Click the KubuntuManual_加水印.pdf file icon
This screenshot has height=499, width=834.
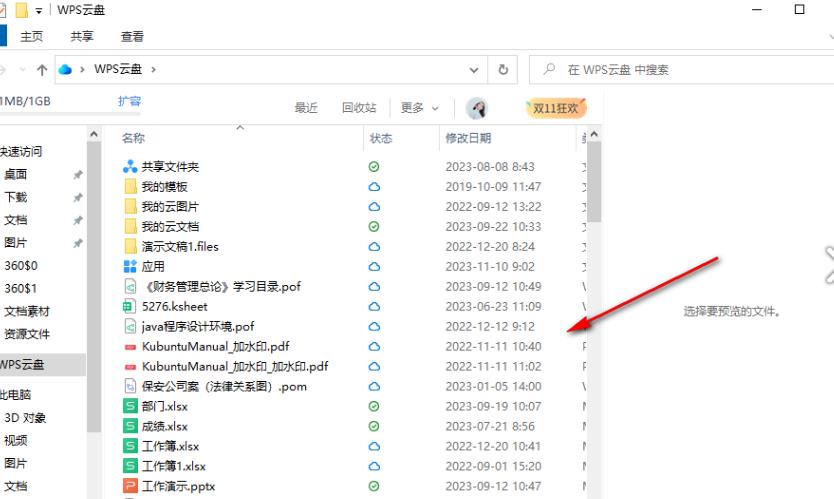(x=130, y=347)
